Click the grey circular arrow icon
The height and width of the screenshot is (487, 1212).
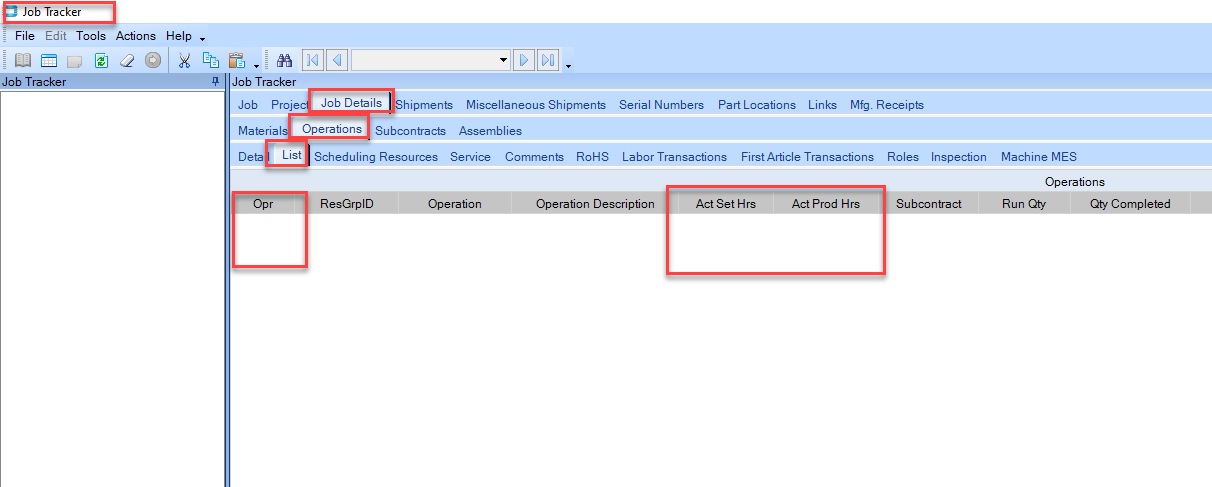[153, 60]
